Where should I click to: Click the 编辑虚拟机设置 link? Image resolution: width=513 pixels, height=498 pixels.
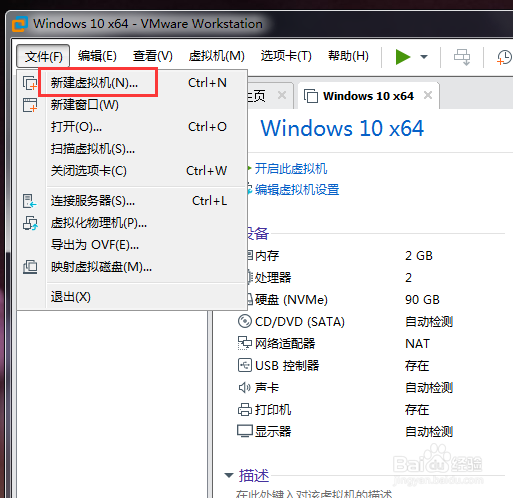pos(297,190)
